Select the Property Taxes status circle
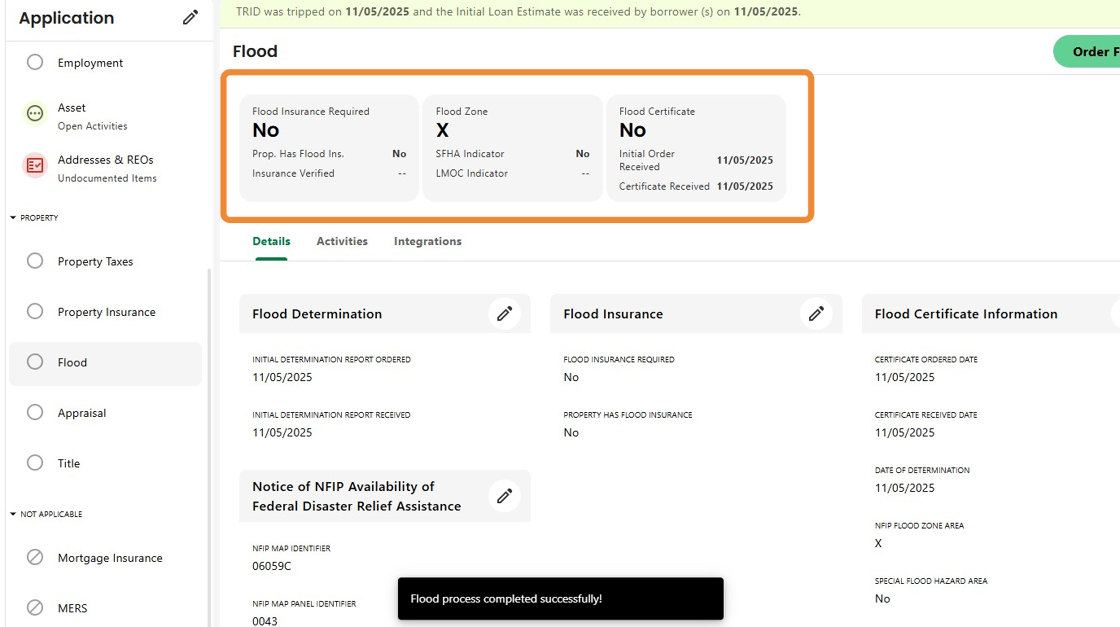1120x627 pixels. click(x=35, y=261)
